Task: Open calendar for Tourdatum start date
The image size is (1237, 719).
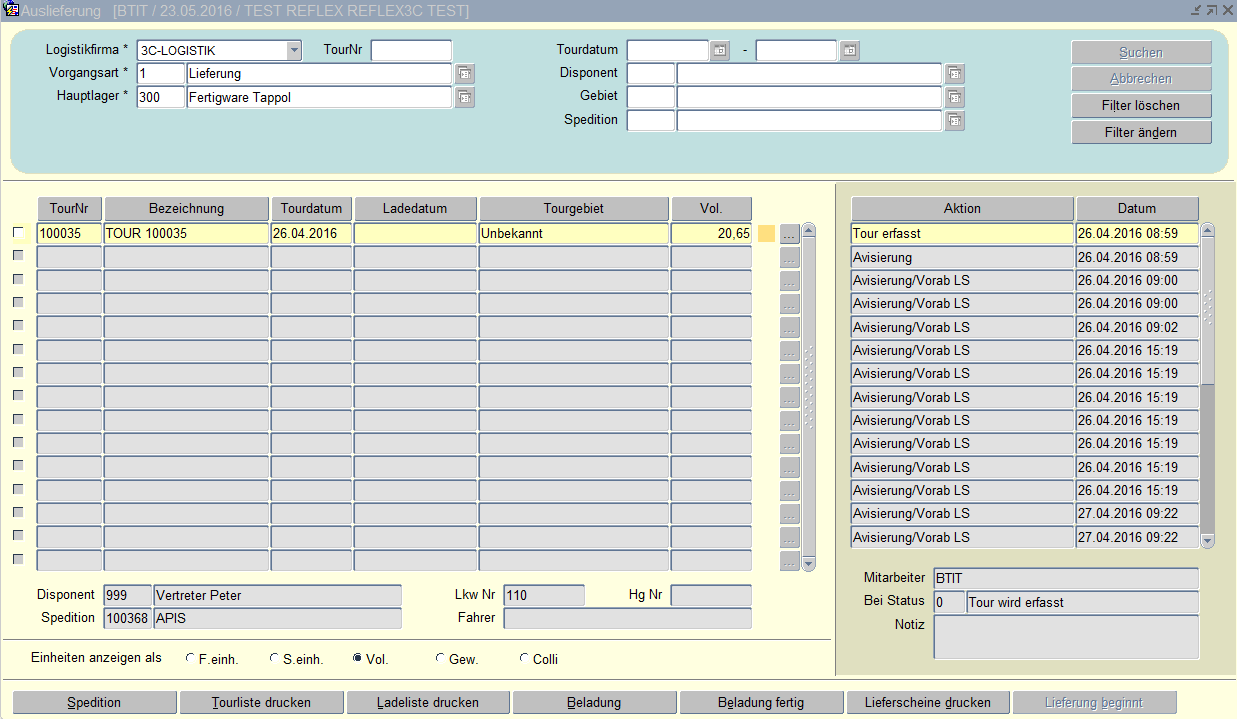Action: pyautogui.click(x=720, y=50)
